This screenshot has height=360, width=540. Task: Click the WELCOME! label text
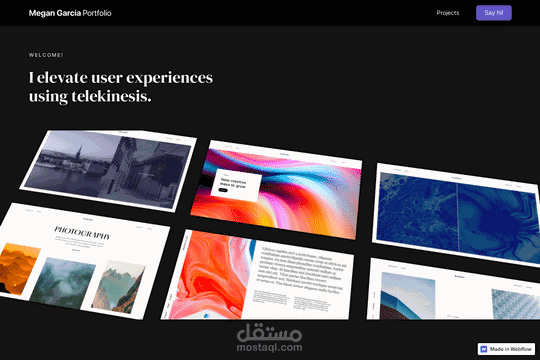click(46, 55)
